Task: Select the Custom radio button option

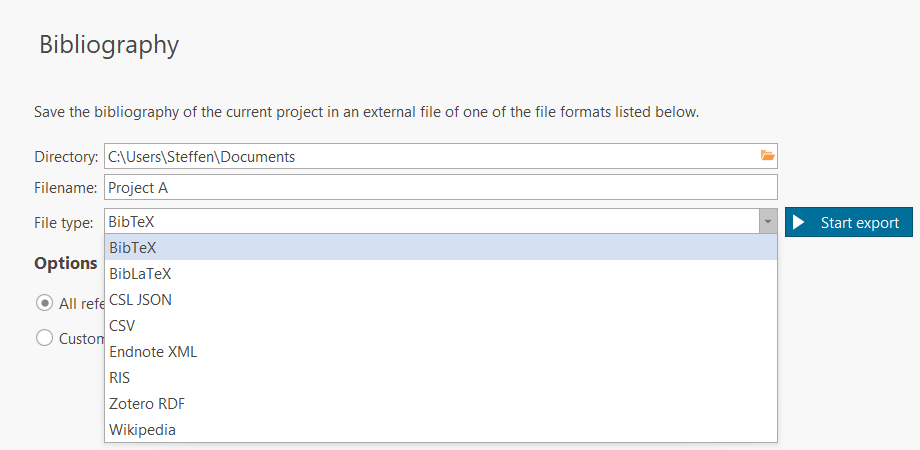Action: coord(44,338)
